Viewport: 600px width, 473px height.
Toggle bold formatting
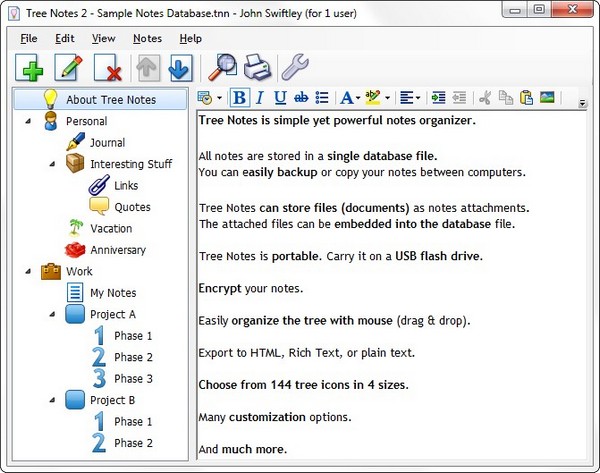click(239, 98)
